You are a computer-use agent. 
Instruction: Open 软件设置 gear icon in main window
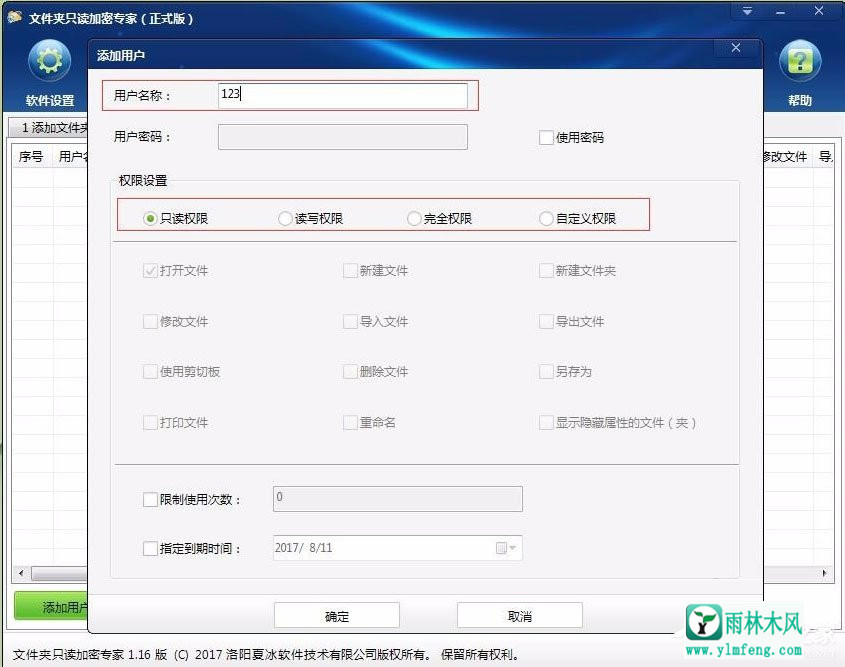(50, 61)
